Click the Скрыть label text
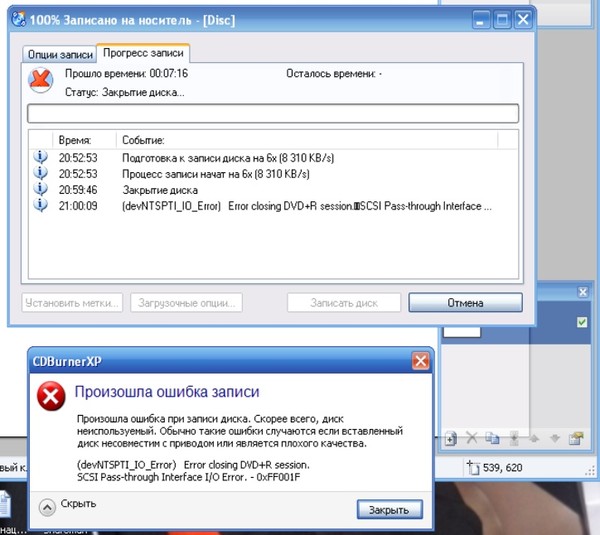This screenshot has height=535, width=600. pyautogui.click(x=78, y=503)
